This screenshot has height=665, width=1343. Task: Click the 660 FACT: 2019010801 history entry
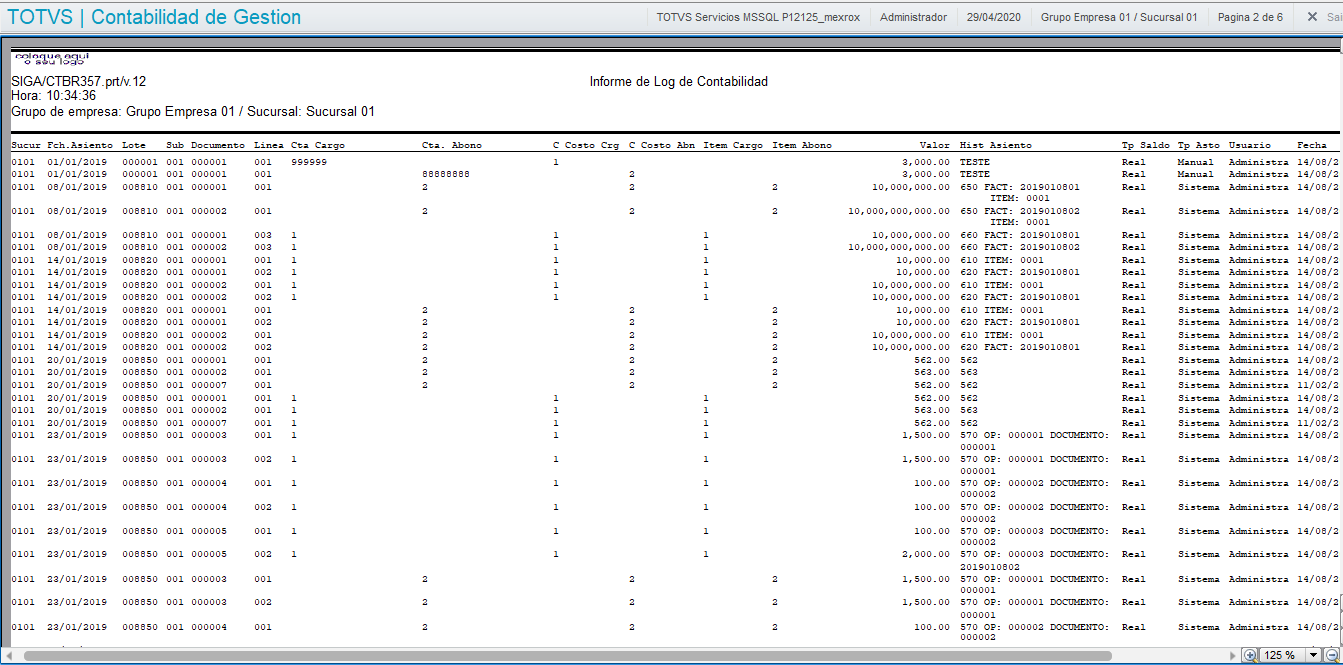pyautogui.click(x=1020, y=235)
